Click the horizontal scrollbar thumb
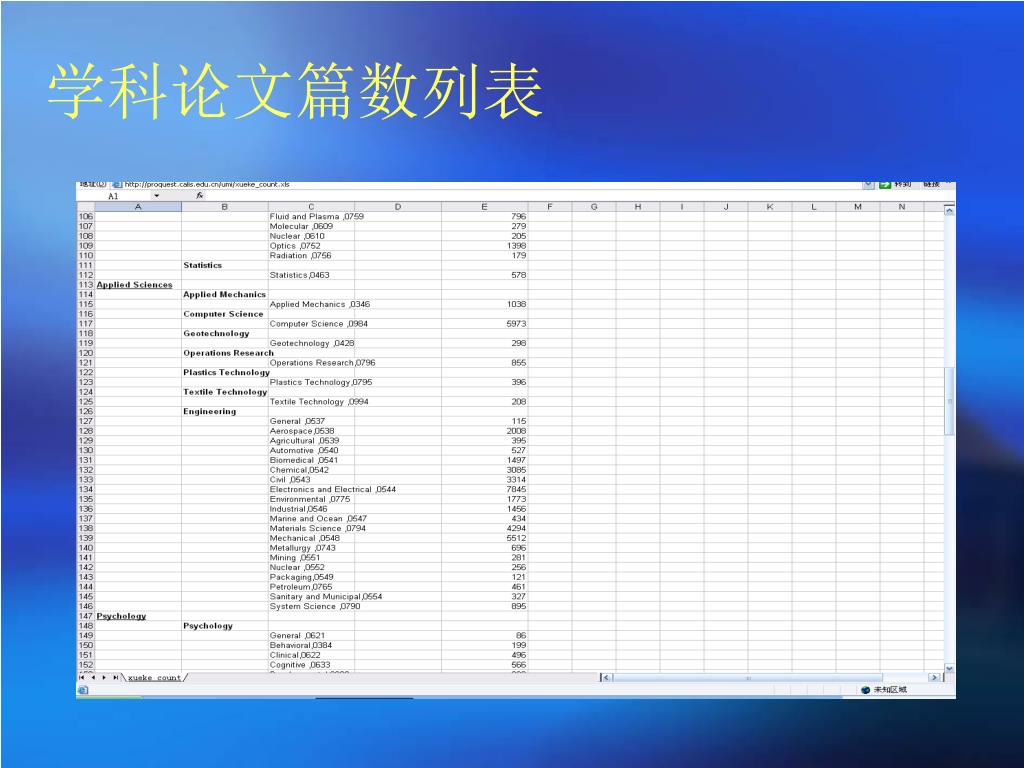Screen dimensions: 1024x768 pos(748,678)
